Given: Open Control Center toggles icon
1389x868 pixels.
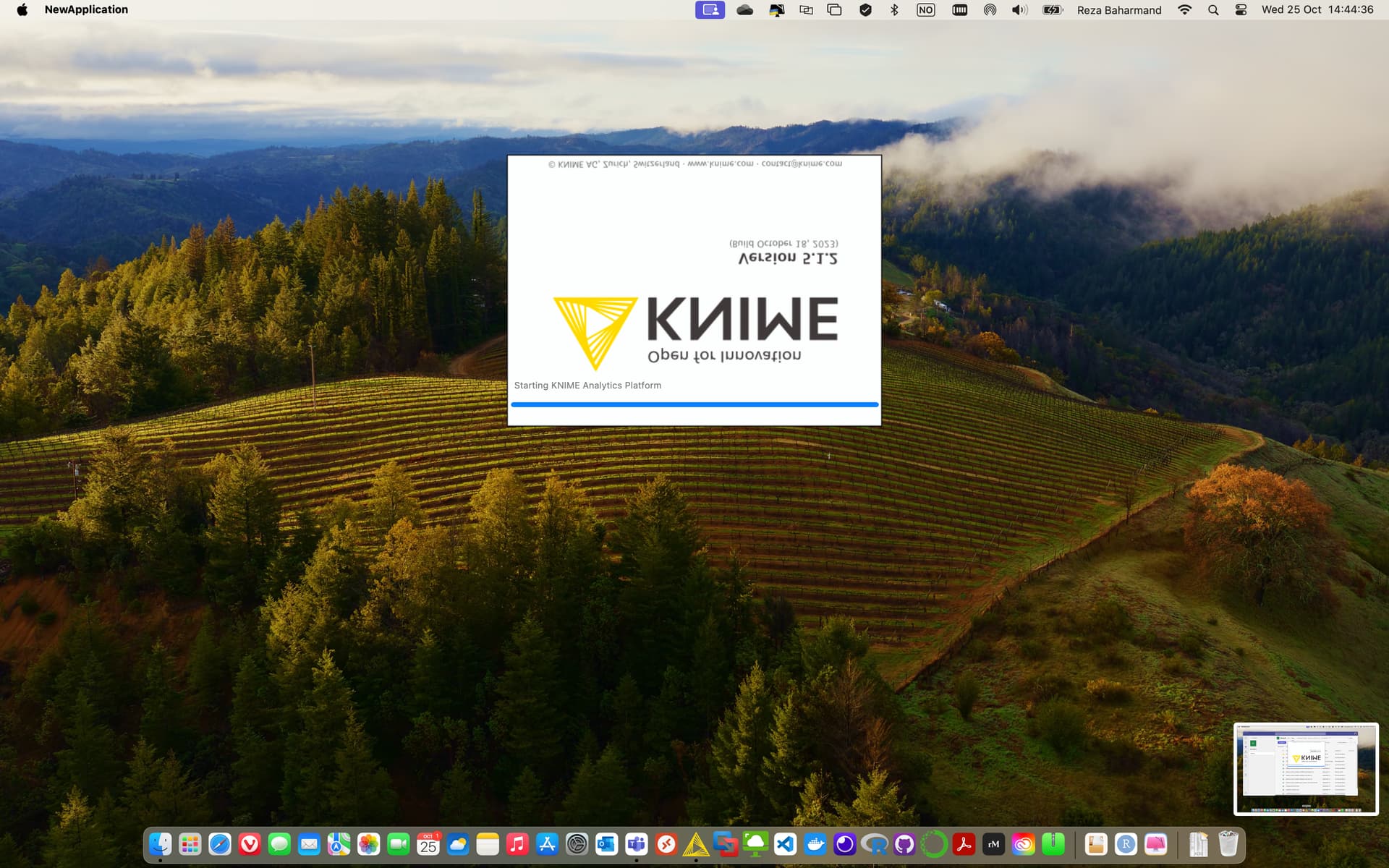Looking at the screenshot, I should (1241, 9).
